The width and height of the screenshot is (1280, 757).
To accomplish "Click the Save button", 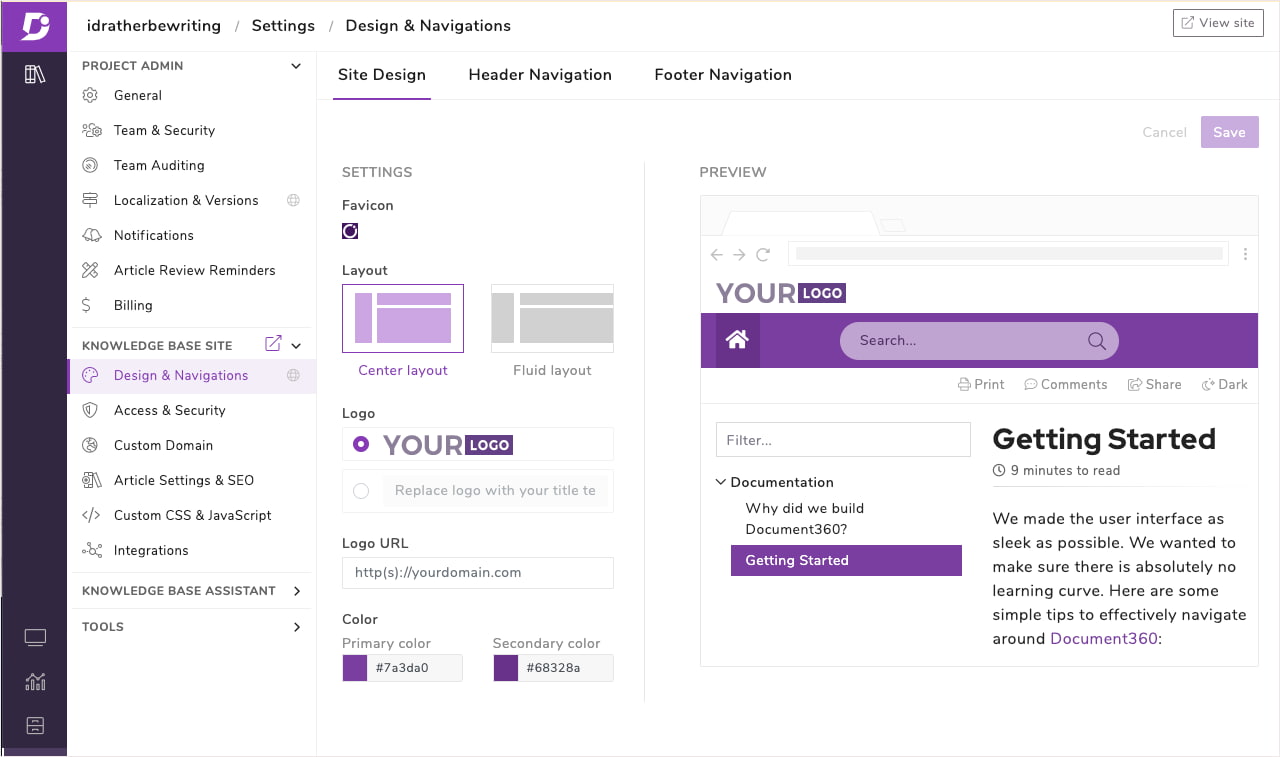I will (1229, 132).
